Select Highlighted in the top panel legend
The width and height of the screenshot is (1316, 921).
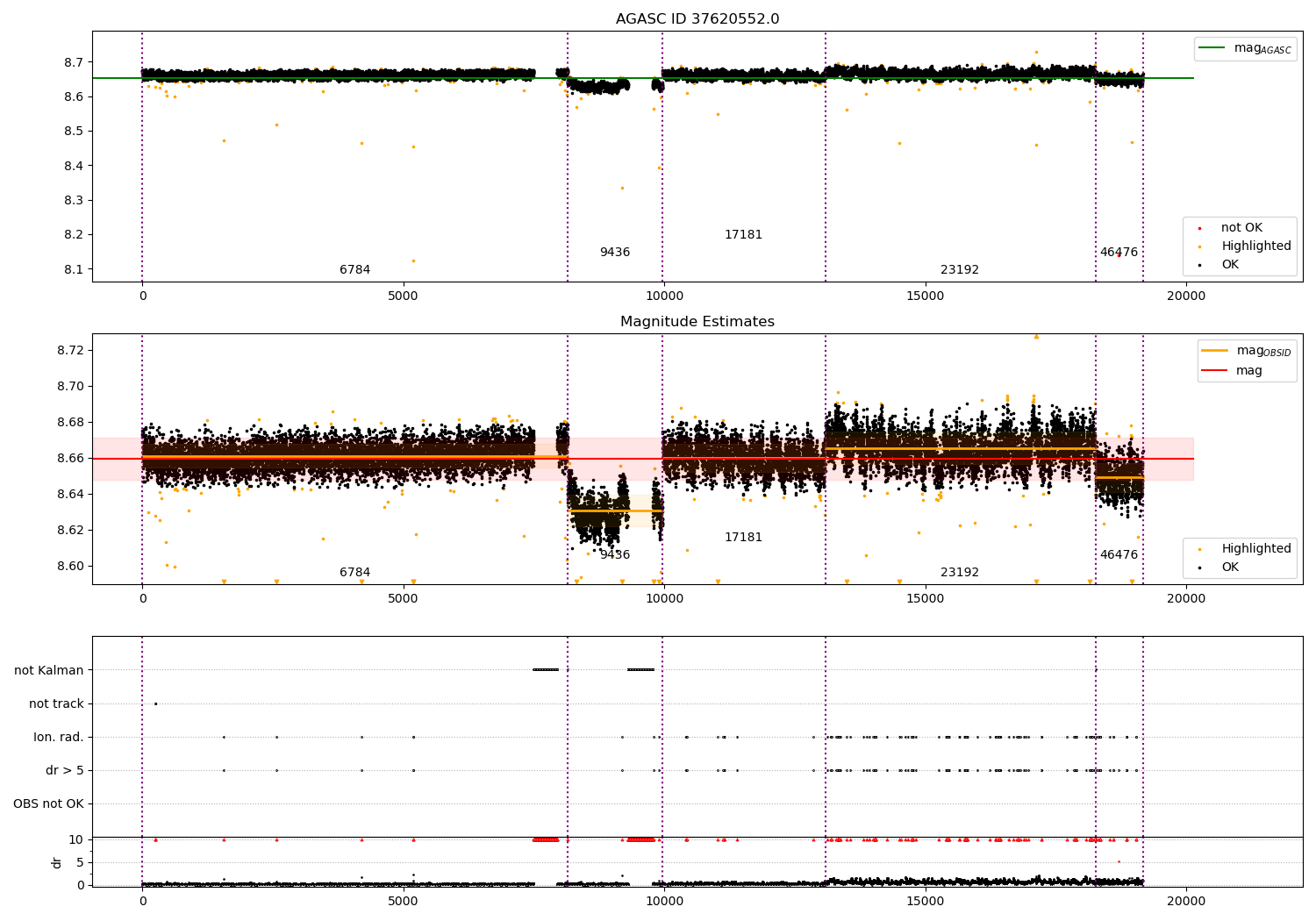click(x=1256, y=246)
